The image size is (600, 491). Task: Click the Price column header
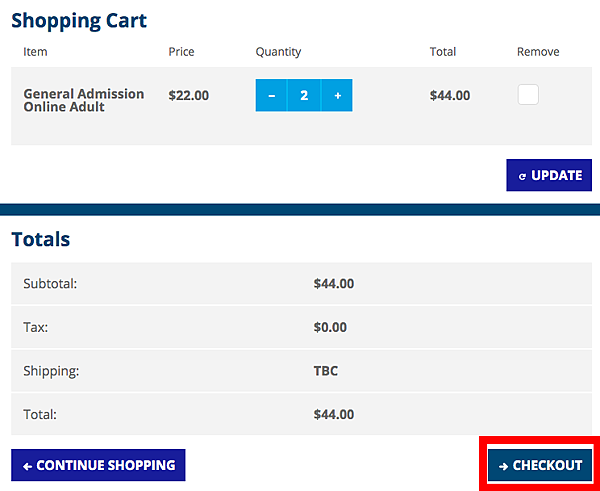click(x=181, y=52)
